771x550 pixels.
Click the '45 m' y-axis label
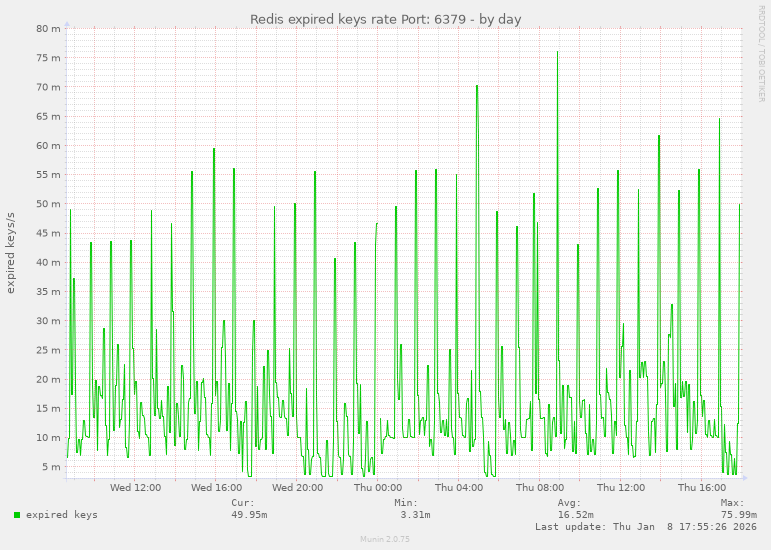click(x=48, y=233)
